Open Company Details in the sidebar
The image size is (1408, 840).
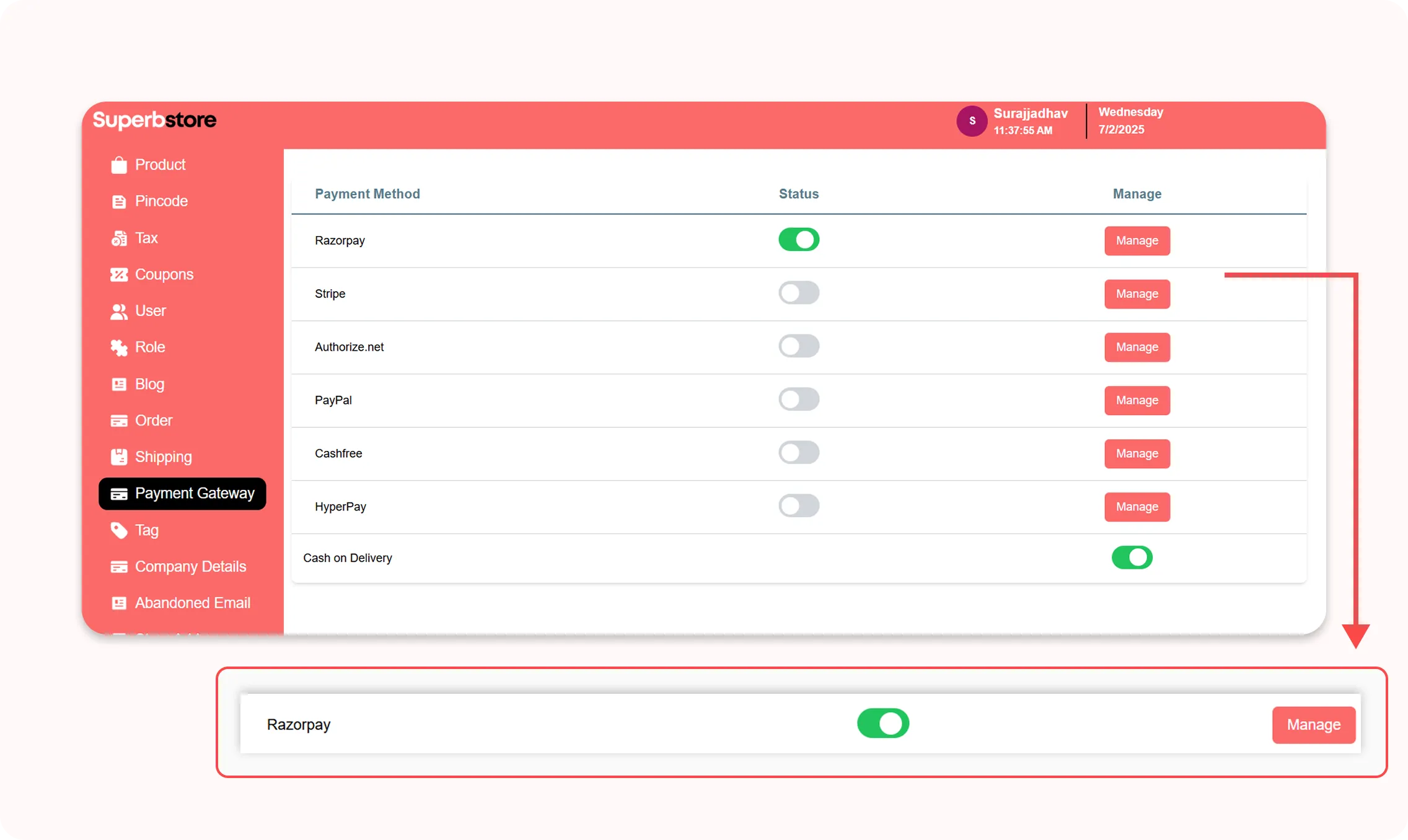190,567
